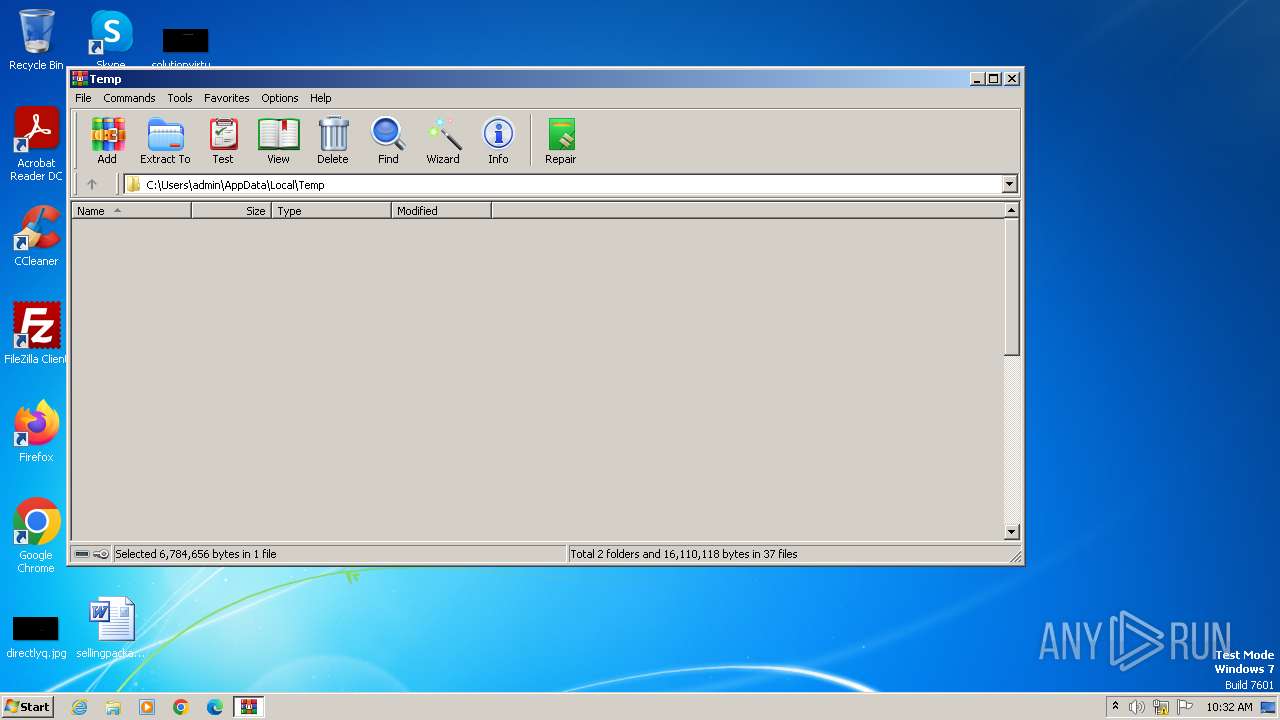
Task: Open the Commands menu
Action: (x=129, y=98)
